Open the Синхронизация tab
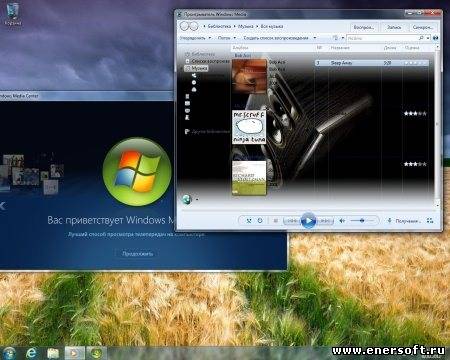This screenshot has height=360, width=450. 423,27
